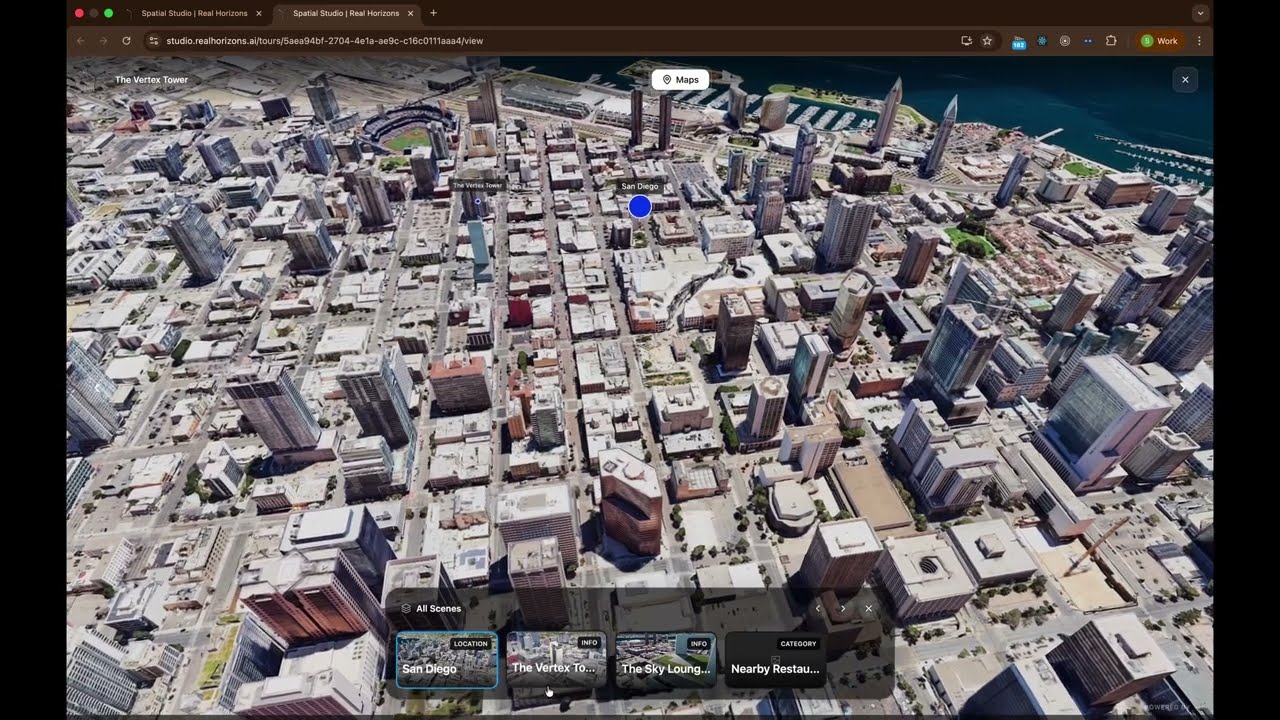Open The Vertex Tower info scene thumbnail
Screen dimensions: 1280x720
pyautogui.click(x=556, y=659)
